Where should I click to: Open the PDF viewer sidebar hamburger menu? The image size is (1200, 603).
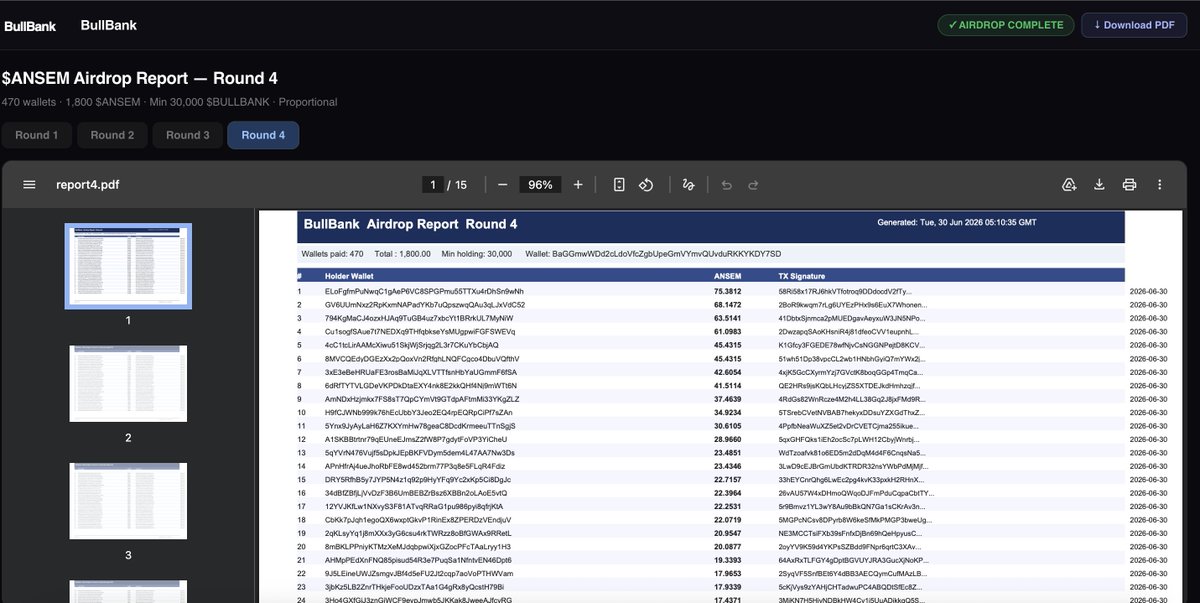[x=29, y=185]
